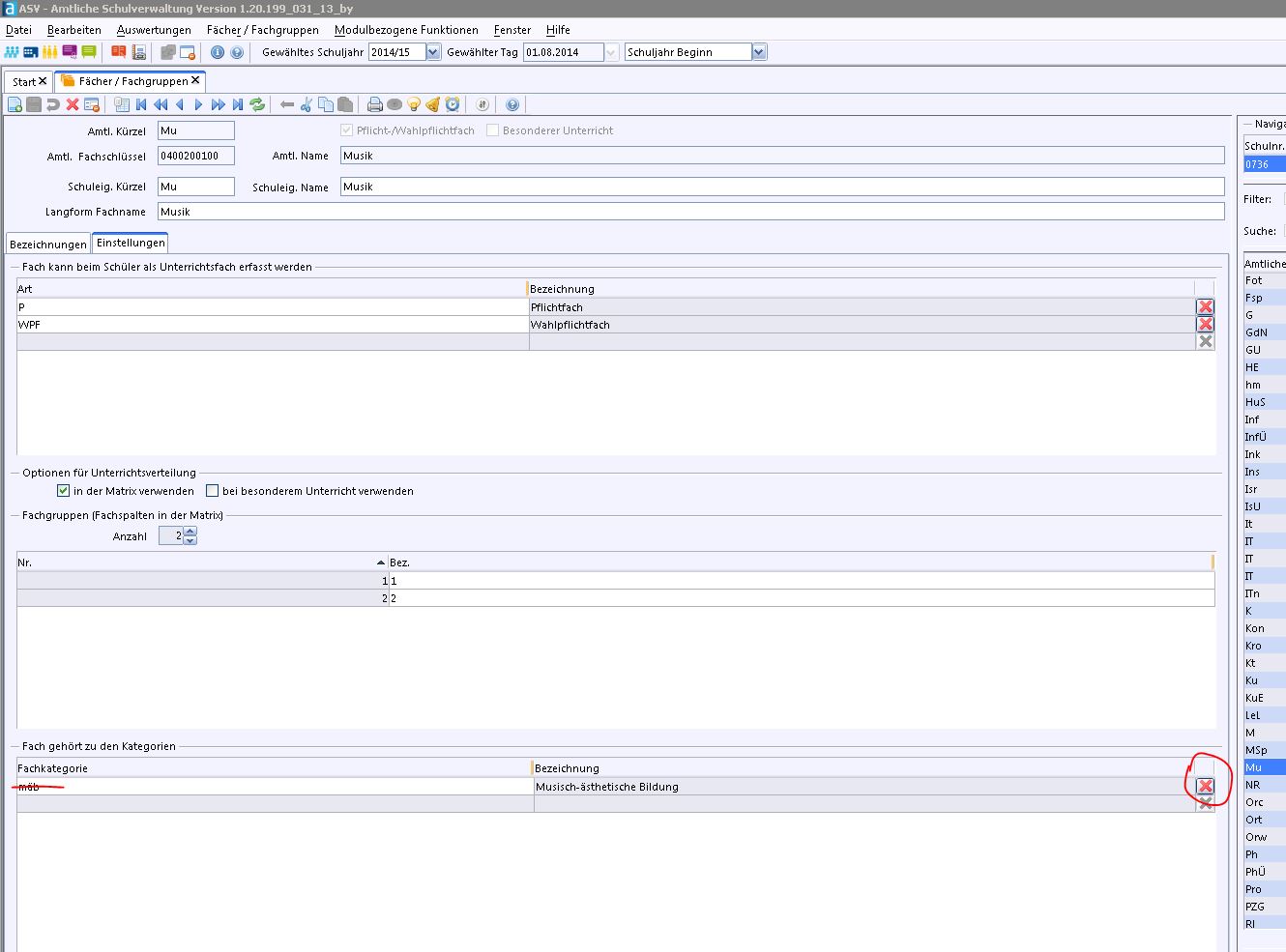The image size is (1286, 952).
Task: Click the Schuleig. Name field
Action: tap(782, 187)
